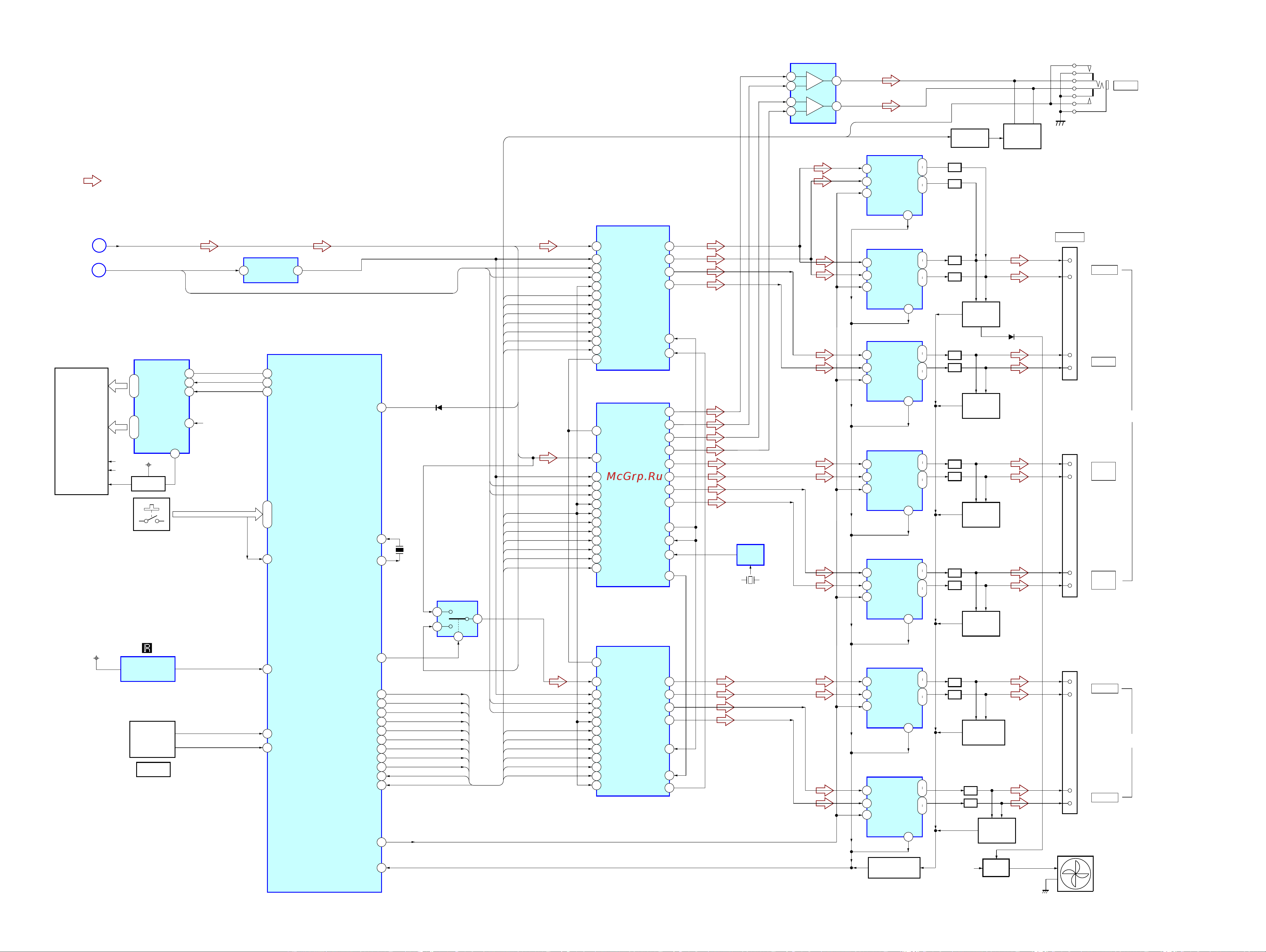Click the cooling fan symbol
The image size is (1266, 952).
(x=1075, y=873)
